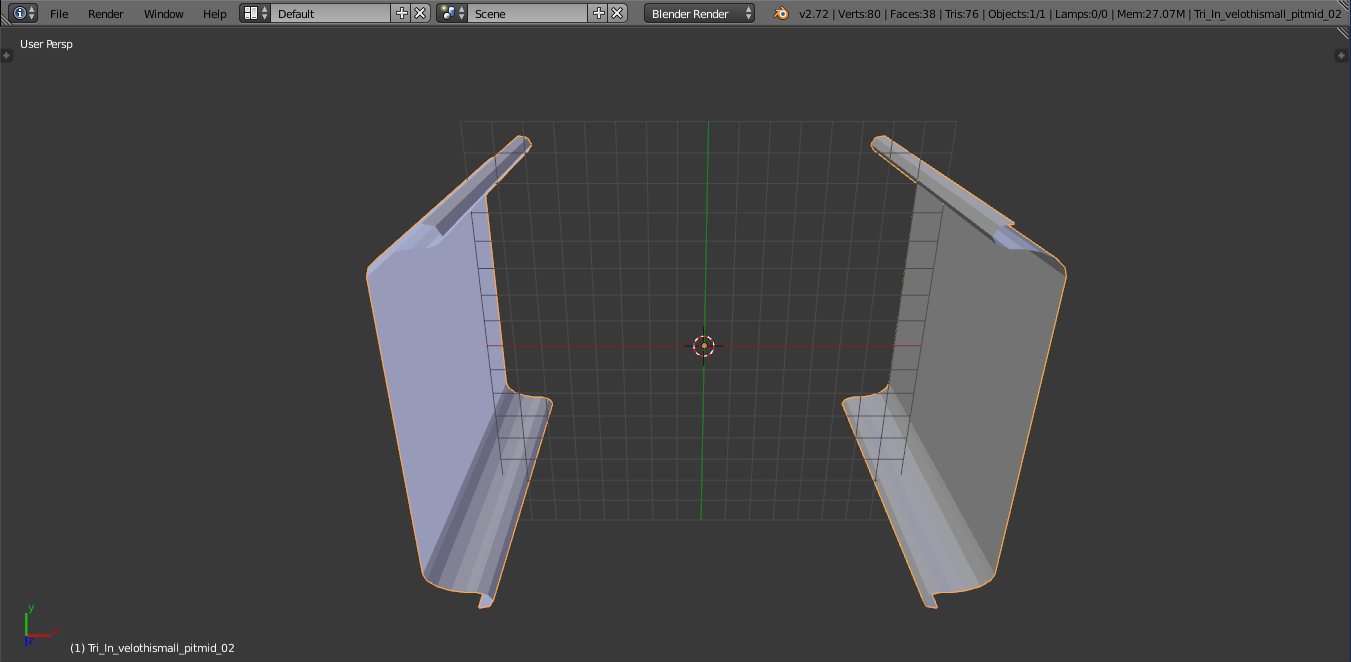Click the User Persp view label
This screenshot has width=1351, height=662.
coord(46,44)
